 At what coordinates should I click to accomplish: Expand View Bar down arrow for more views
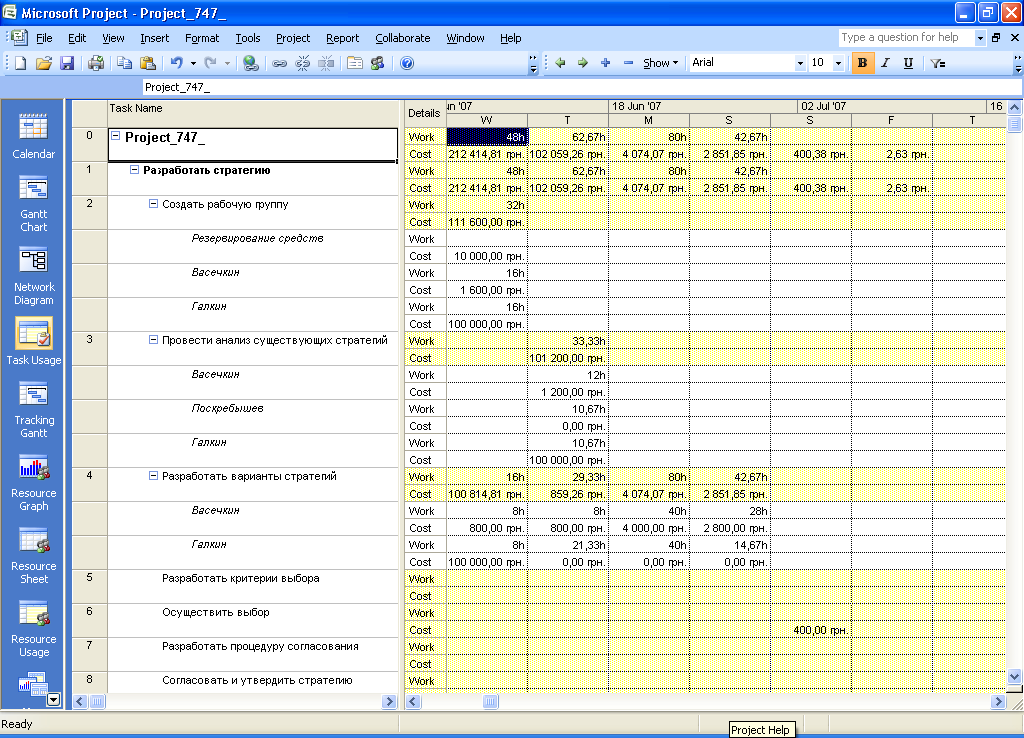54,699
